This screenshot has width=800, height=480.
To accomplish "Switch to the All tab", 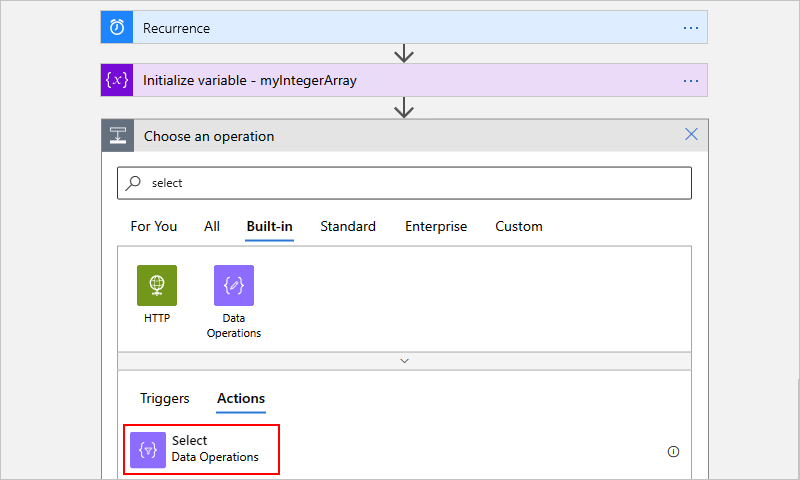I will (x=212, y=226).
